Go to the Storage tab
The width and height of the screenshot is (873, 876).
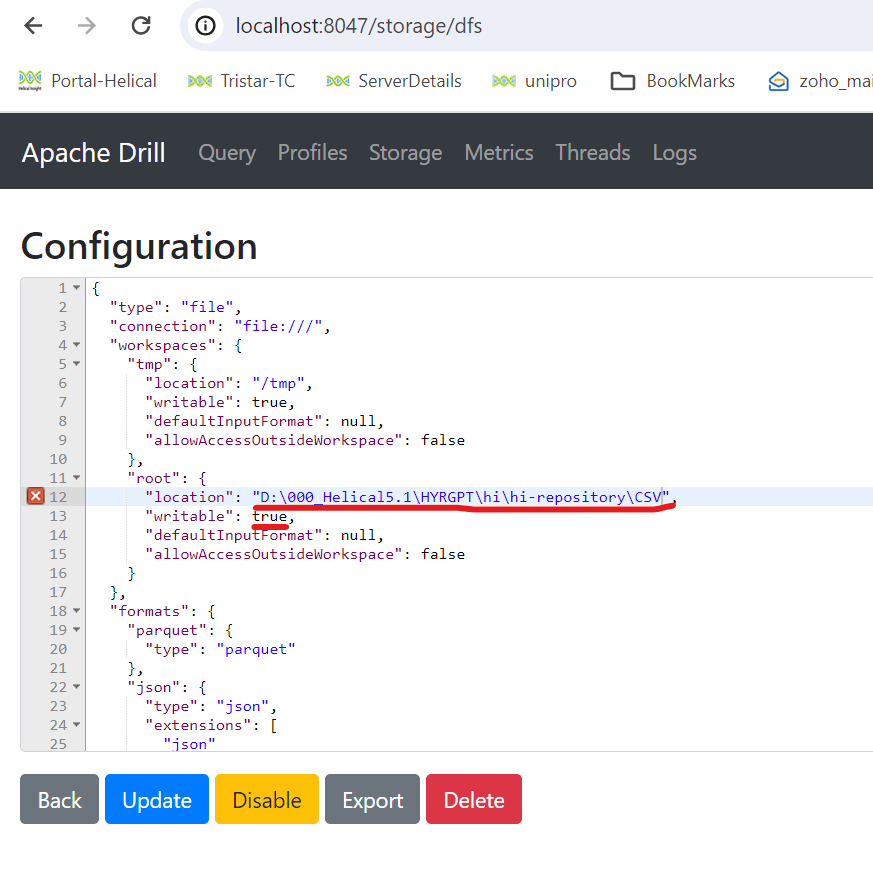[406, 153]
